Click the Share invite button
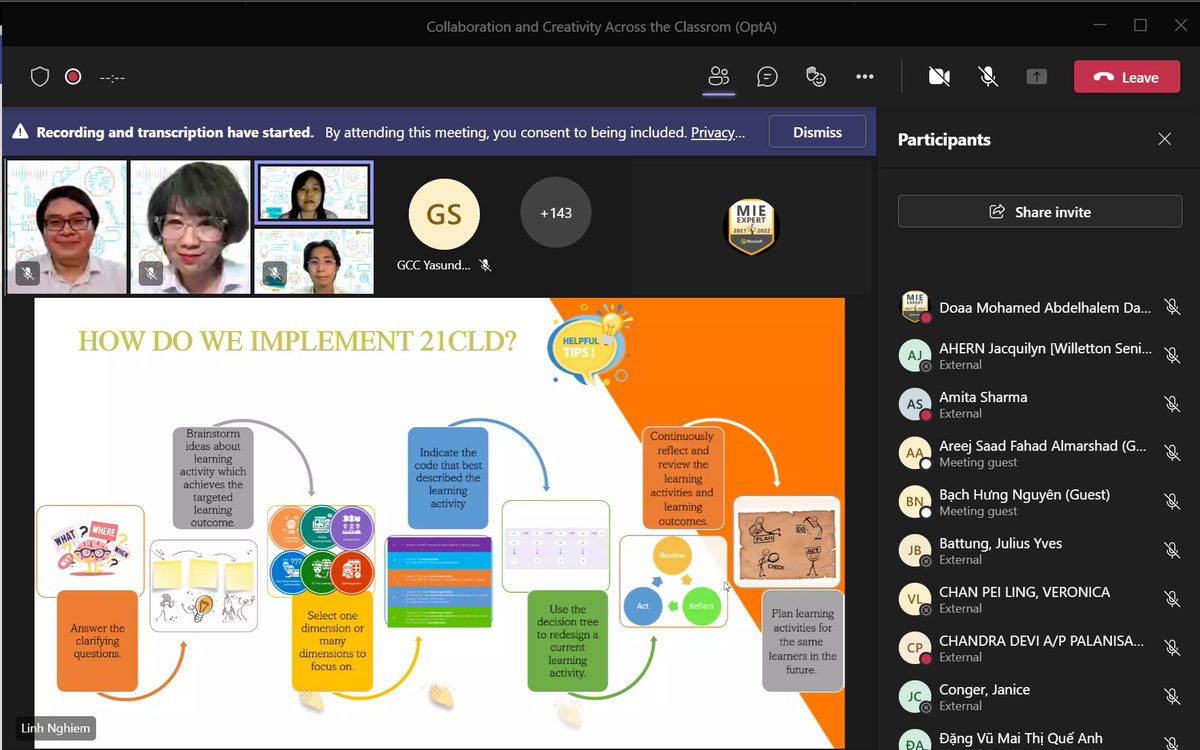 pos(1040,211)
